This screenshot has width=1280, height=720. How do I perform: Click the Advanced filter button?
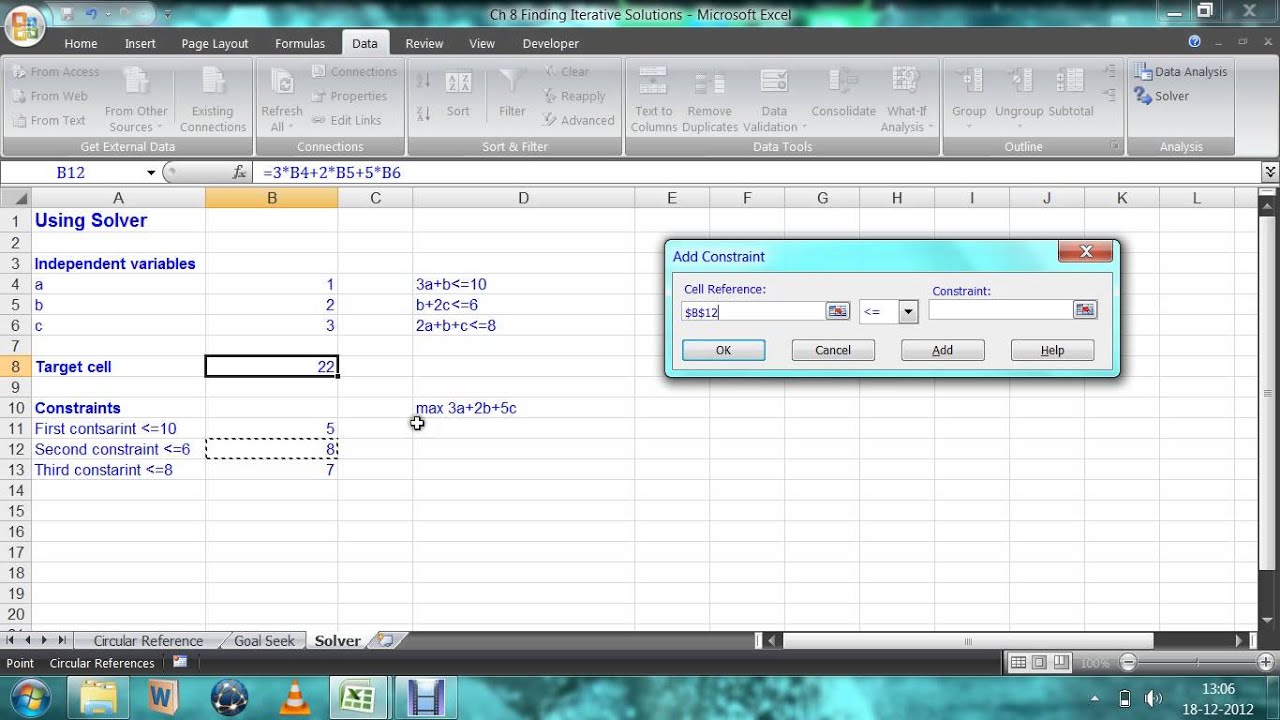[x=578, y=120]
